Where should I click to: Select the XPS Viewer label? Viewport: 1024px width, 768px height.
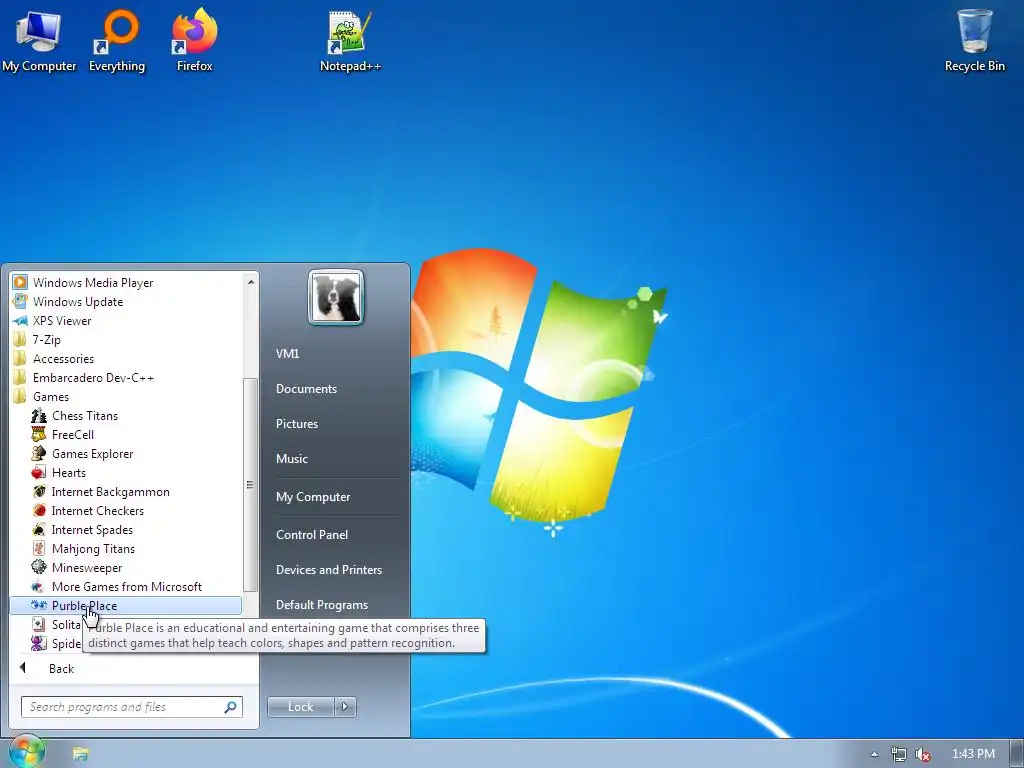(x=62, y=321)
